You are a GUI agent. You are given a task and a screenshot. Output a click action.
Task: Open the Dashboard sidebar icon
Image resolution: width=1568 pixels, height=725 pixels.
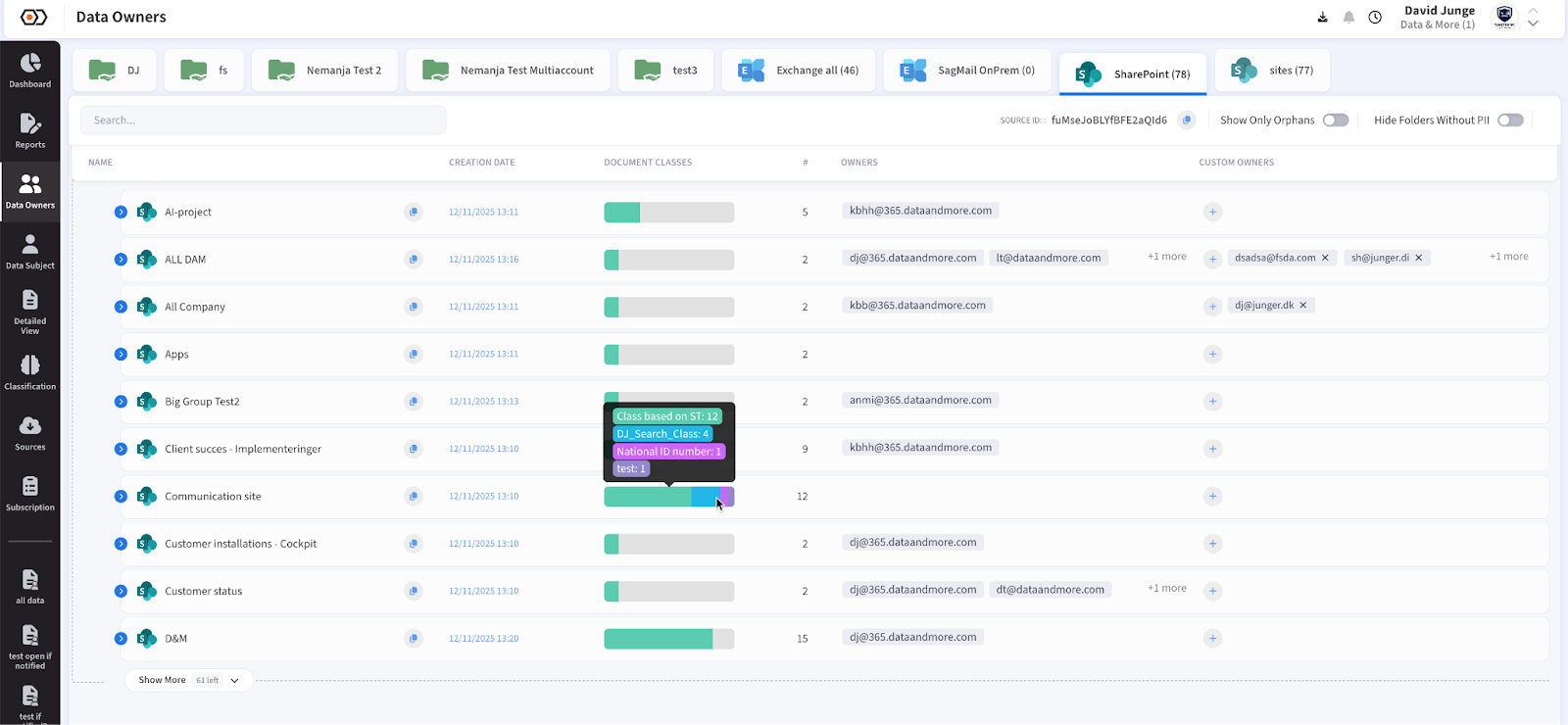tap(30, 70)
